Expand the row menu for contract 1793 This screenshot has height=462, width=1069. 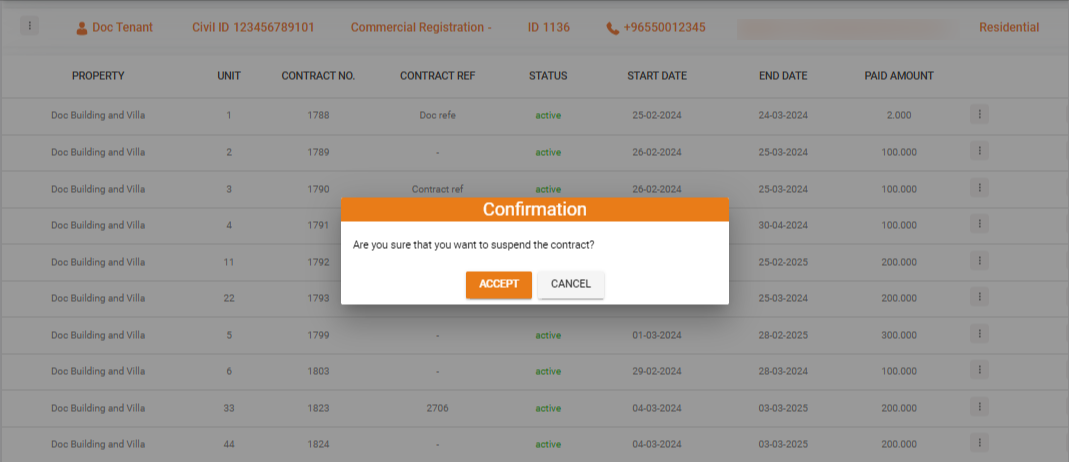tap(979, 298)
